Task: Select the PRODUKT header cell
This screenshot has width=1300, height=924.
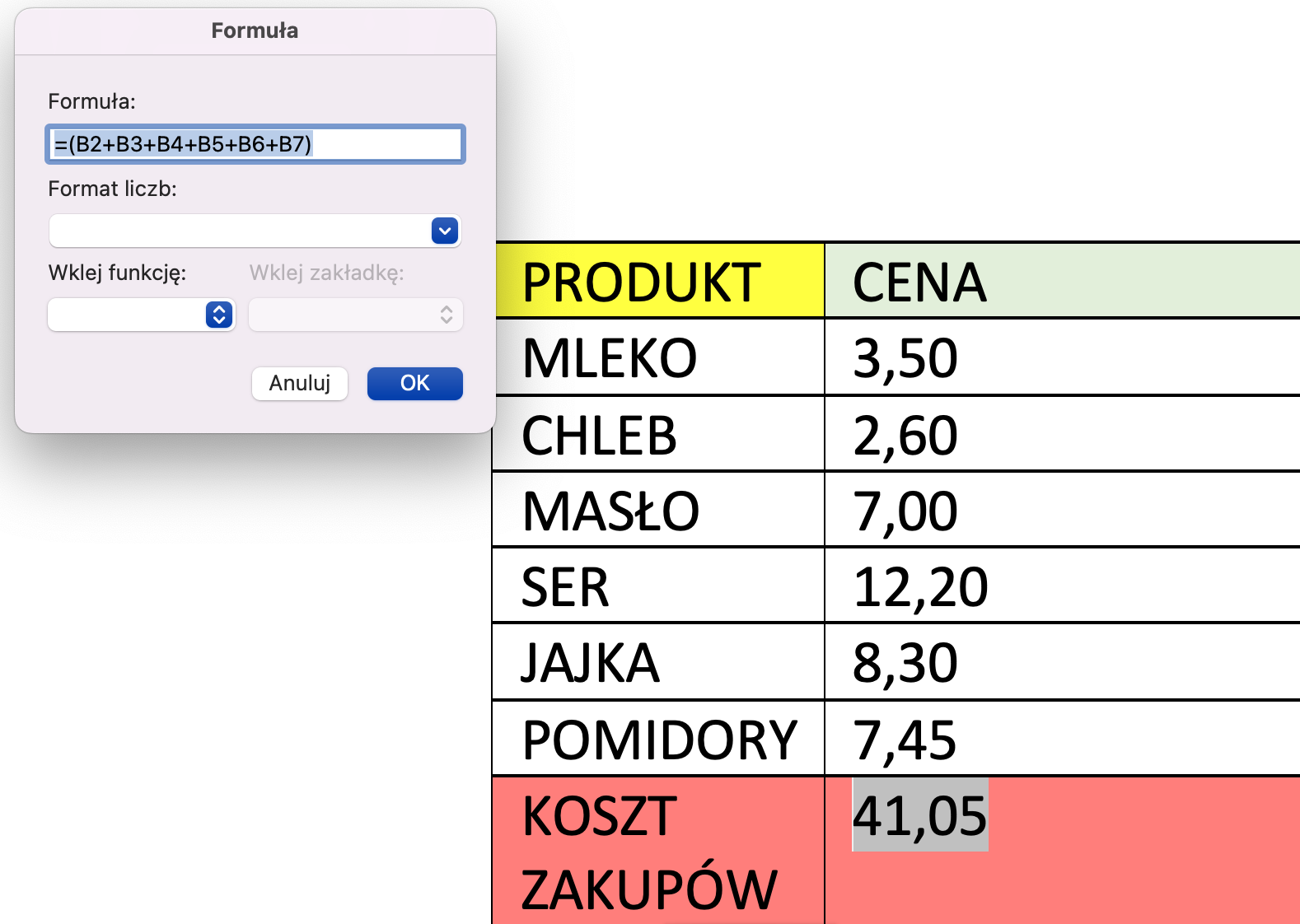Action: (659, 281)
